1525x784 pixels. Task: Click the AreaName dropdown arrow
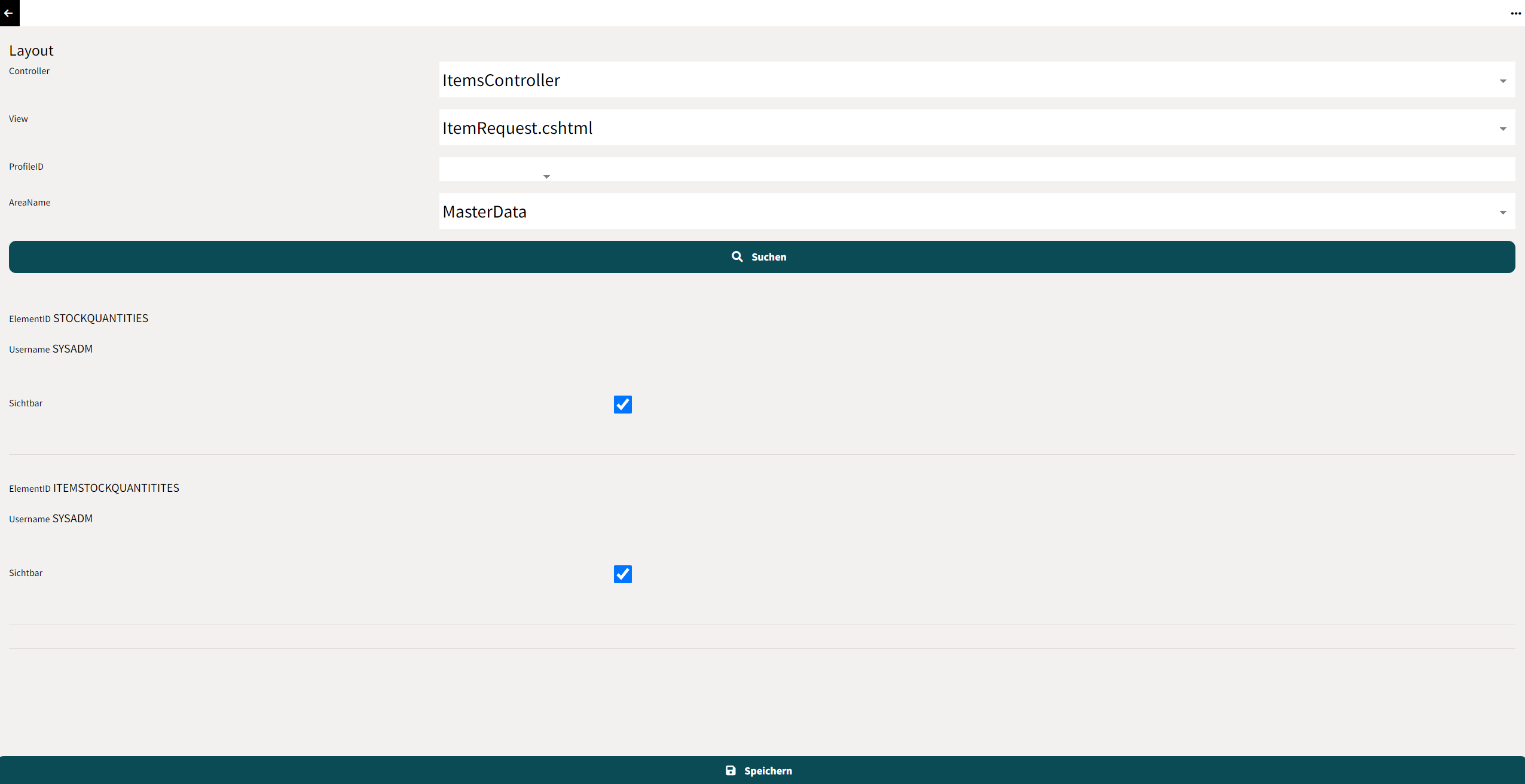point(1502,212)
